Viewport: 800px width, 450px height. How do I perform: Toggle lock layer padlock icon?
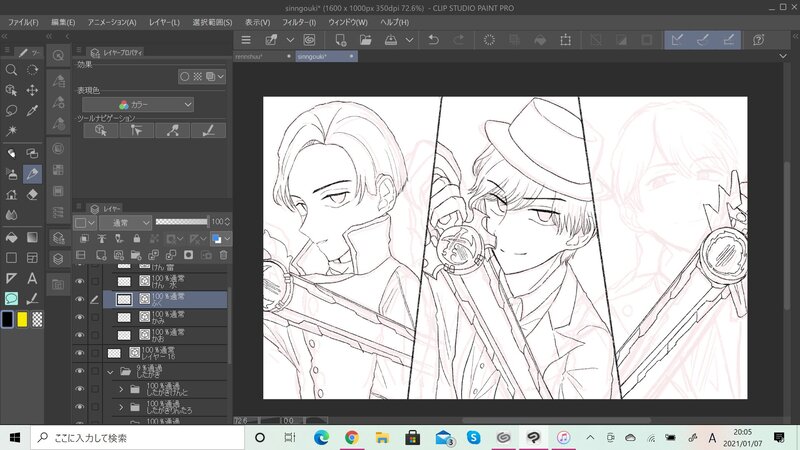point(136,238)
